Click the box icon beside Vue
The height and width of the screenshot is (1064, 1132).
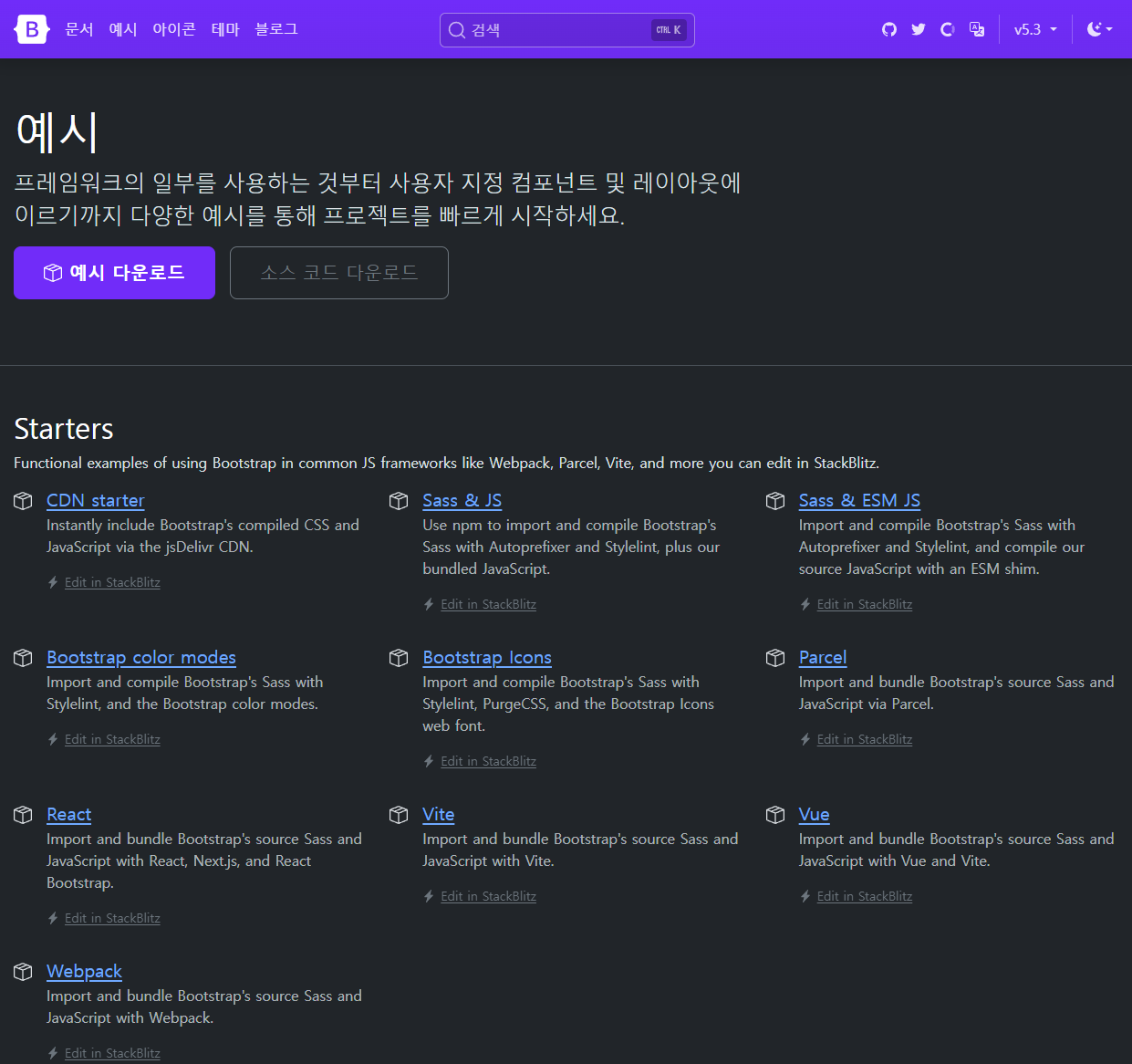(775, 815)
